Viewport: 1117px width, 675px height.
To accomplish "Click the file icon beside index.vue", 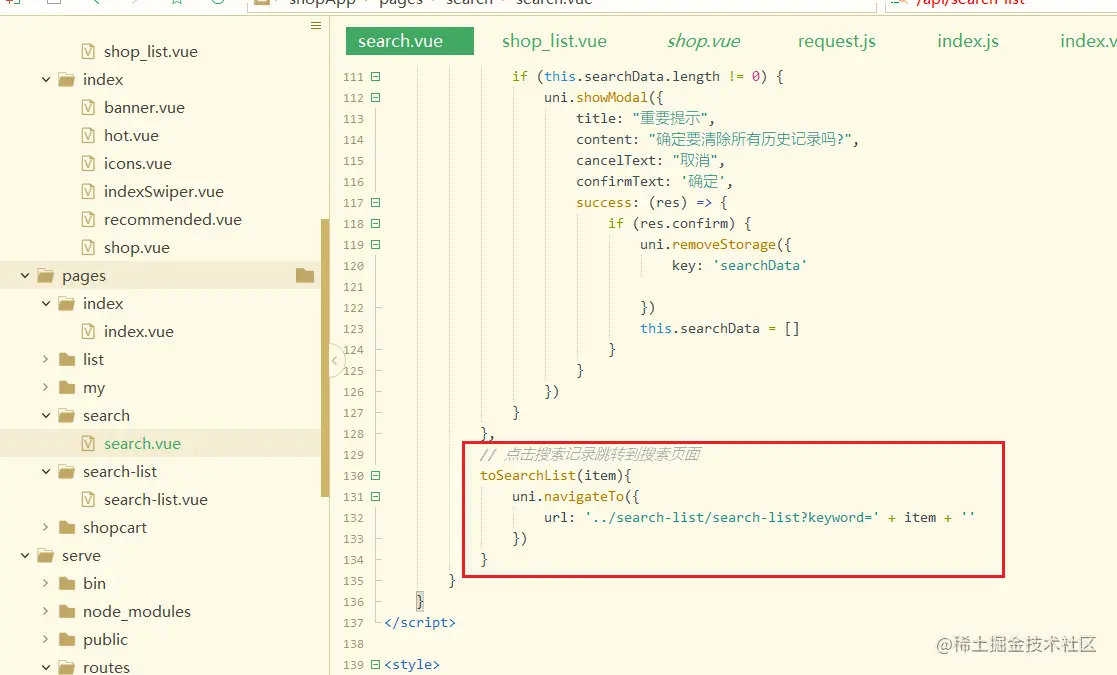I will 88,332.
